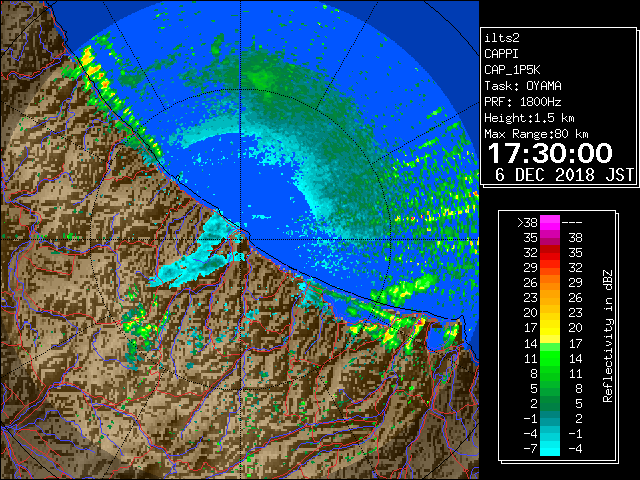
Task: Click the >38 legend label
Action: [x=527, y=222]
